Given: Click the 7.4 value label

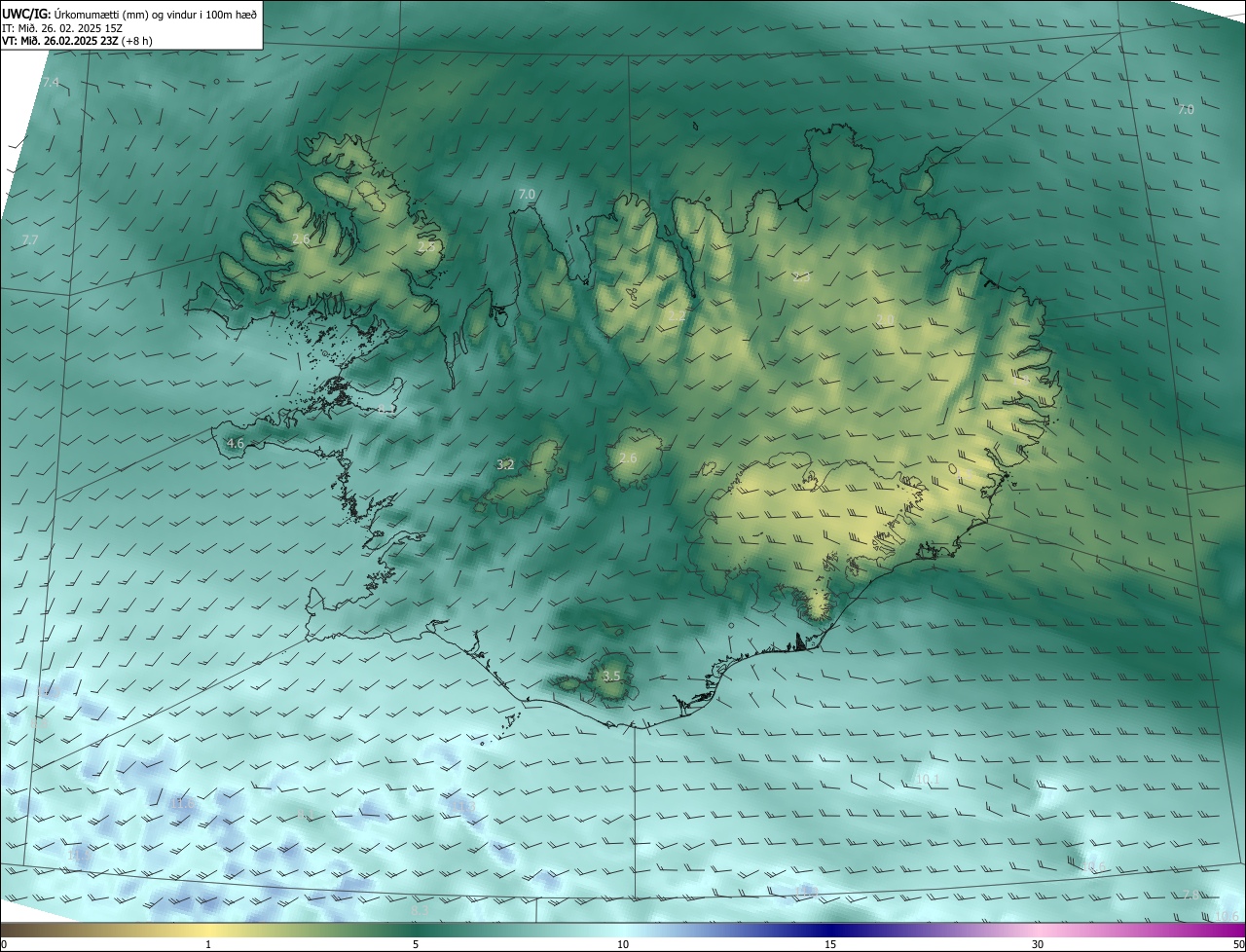Looking at the screenshot, I should coord(51,83).
